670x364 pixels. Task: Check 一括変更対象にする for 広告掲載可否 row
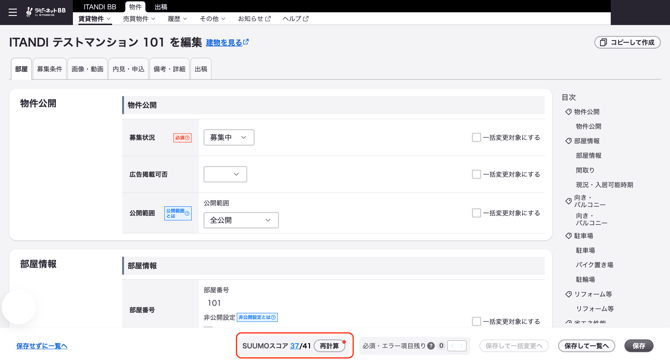(x=476, y=174)
